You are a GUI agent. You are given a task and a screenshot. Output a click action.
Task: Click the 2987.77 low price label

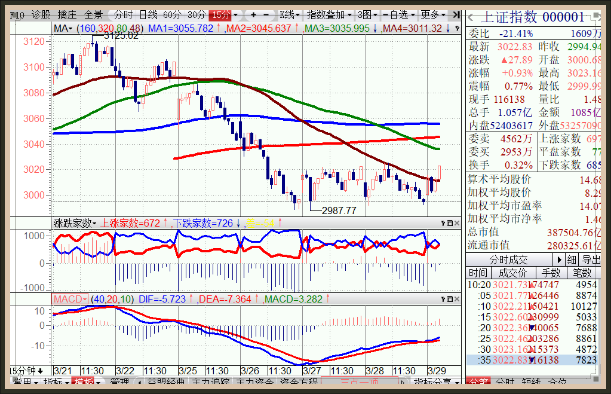tap(339, 210)
